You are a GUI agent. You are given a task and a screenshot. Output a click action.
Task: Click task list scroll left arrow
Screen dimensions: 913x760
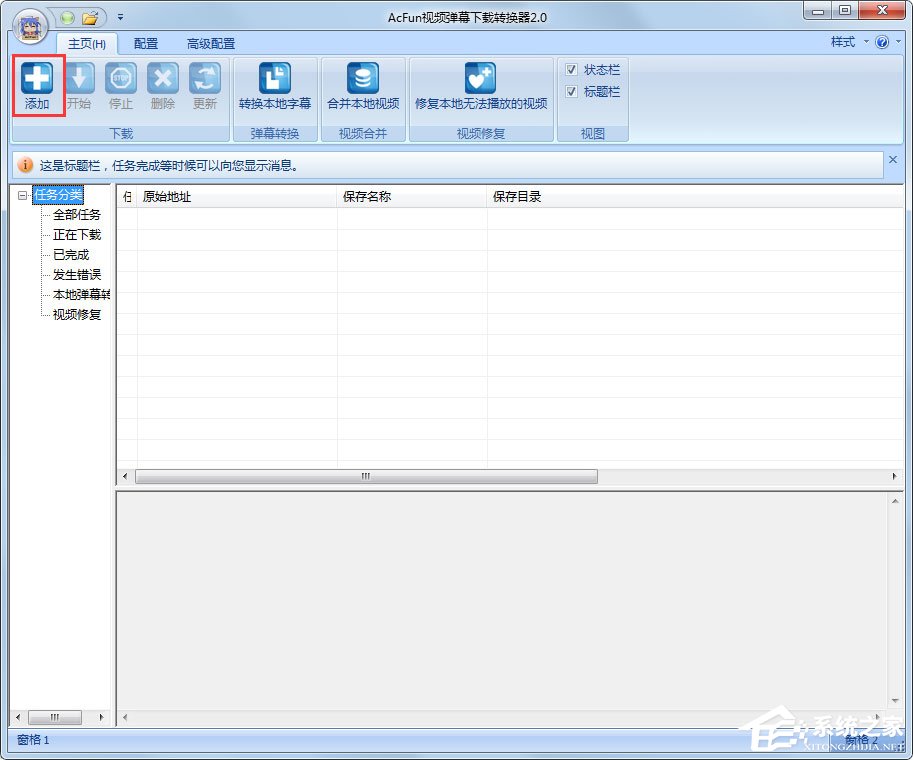125,476
